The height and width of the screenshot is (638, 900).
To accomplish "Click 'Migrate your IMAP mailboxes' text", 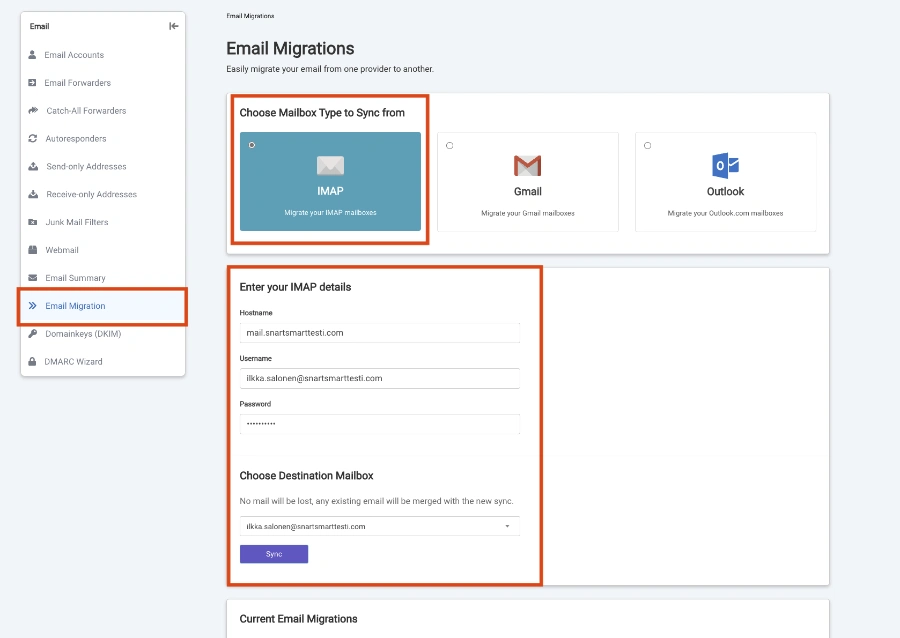I will click(330, 212).
